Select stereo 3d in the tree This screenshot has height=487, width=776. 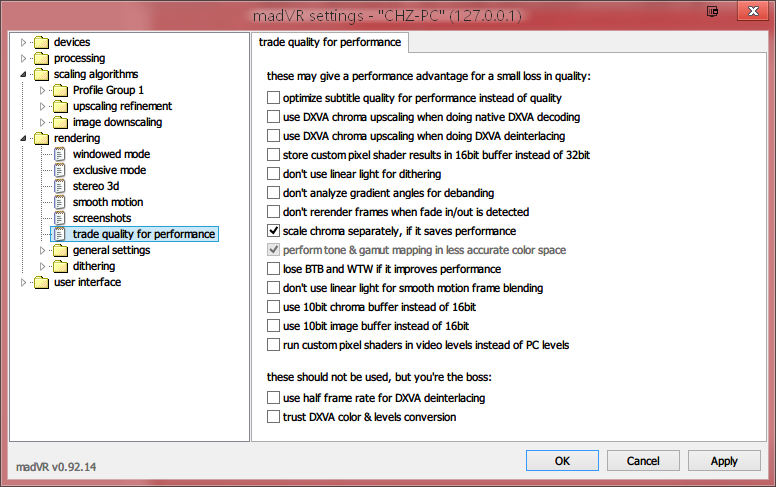point(96,187)
